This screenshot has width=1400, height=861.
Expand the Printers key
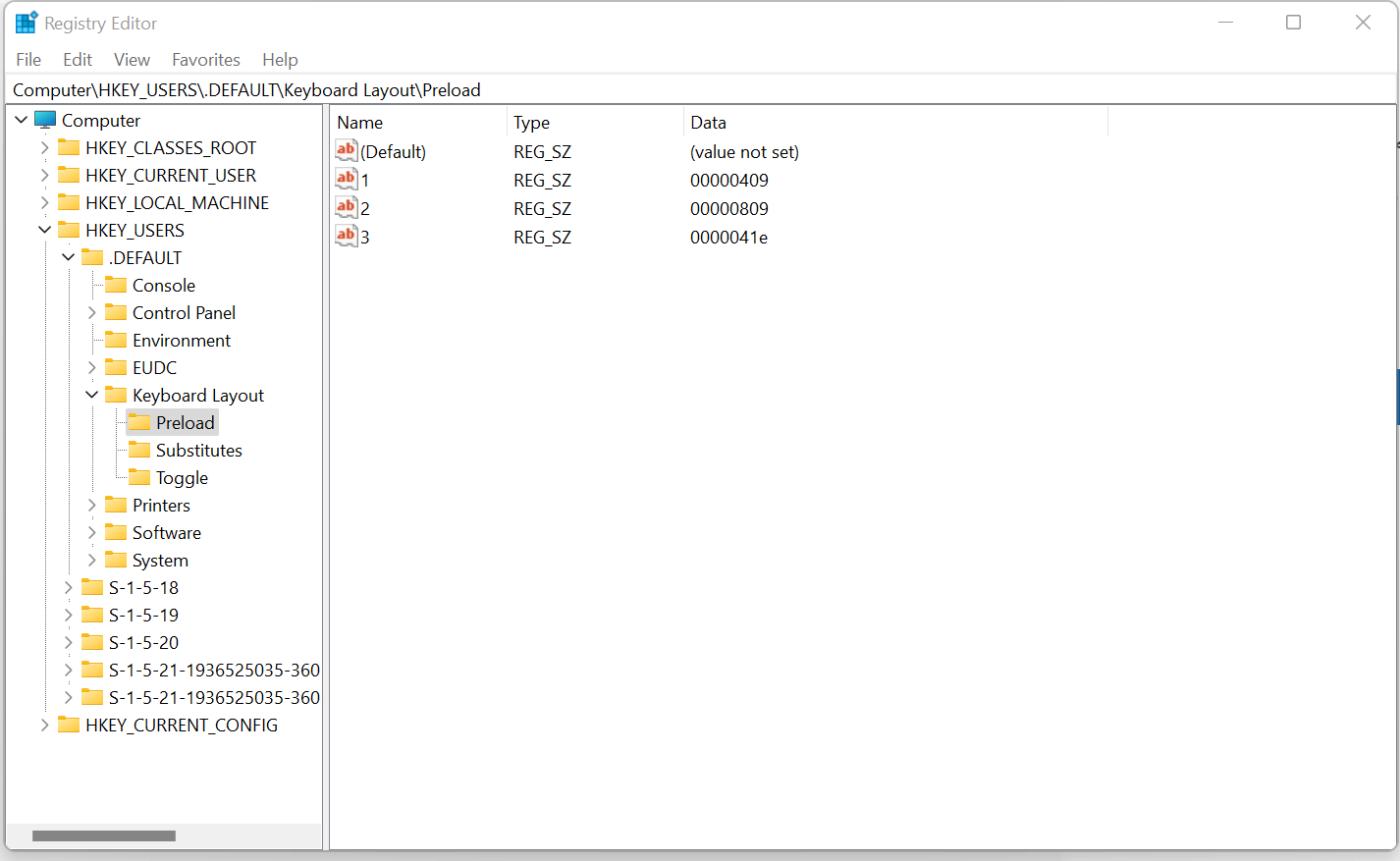pyautogui.click(x=92, y=505)
